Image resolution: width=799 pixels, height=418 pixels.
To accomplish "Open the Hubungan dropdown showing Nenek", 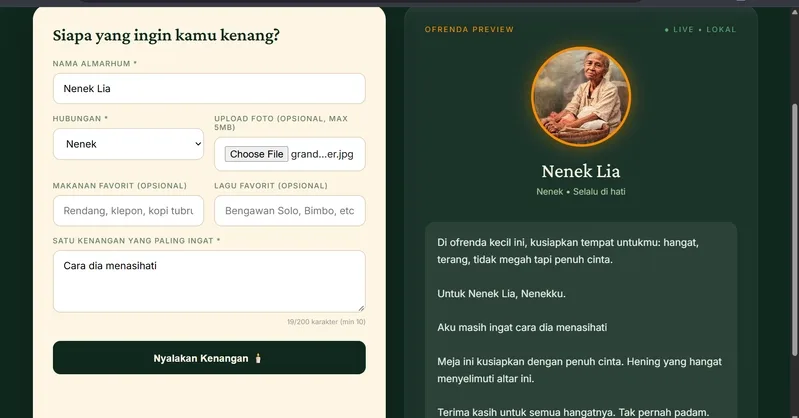I will [x=128, y=144].
